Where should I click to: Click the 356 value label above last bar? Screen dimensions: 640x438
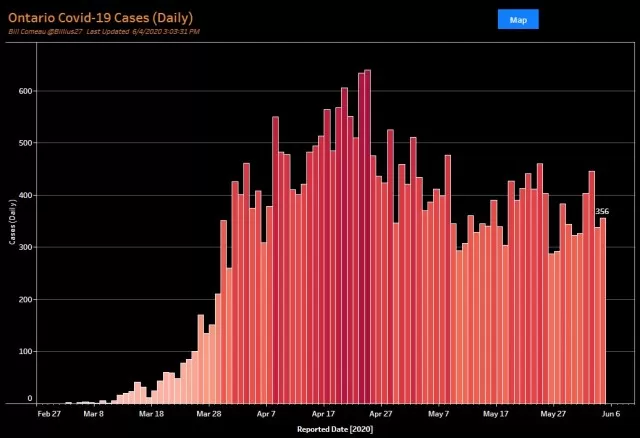click(602, 211)
